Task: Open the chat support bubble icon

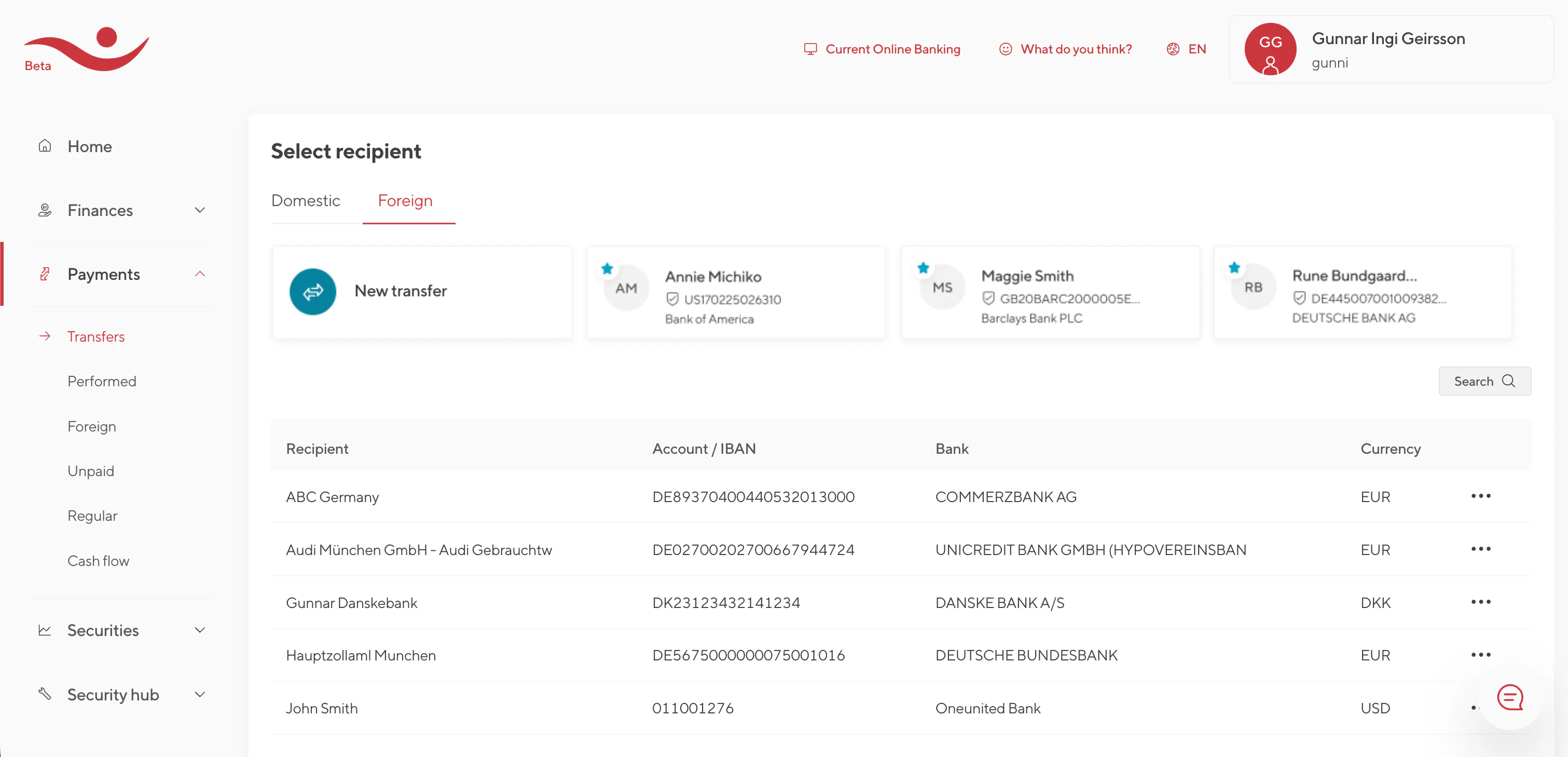Action: point(1509,697)
